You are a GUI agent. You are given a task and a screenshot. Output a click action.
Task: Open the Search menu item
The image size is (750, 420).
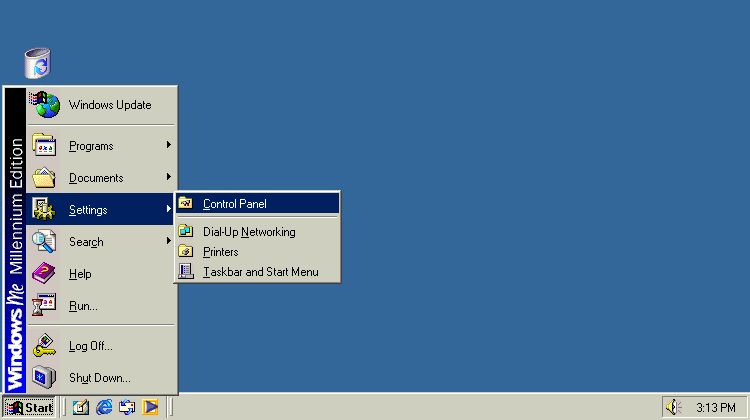coord(101,242)
